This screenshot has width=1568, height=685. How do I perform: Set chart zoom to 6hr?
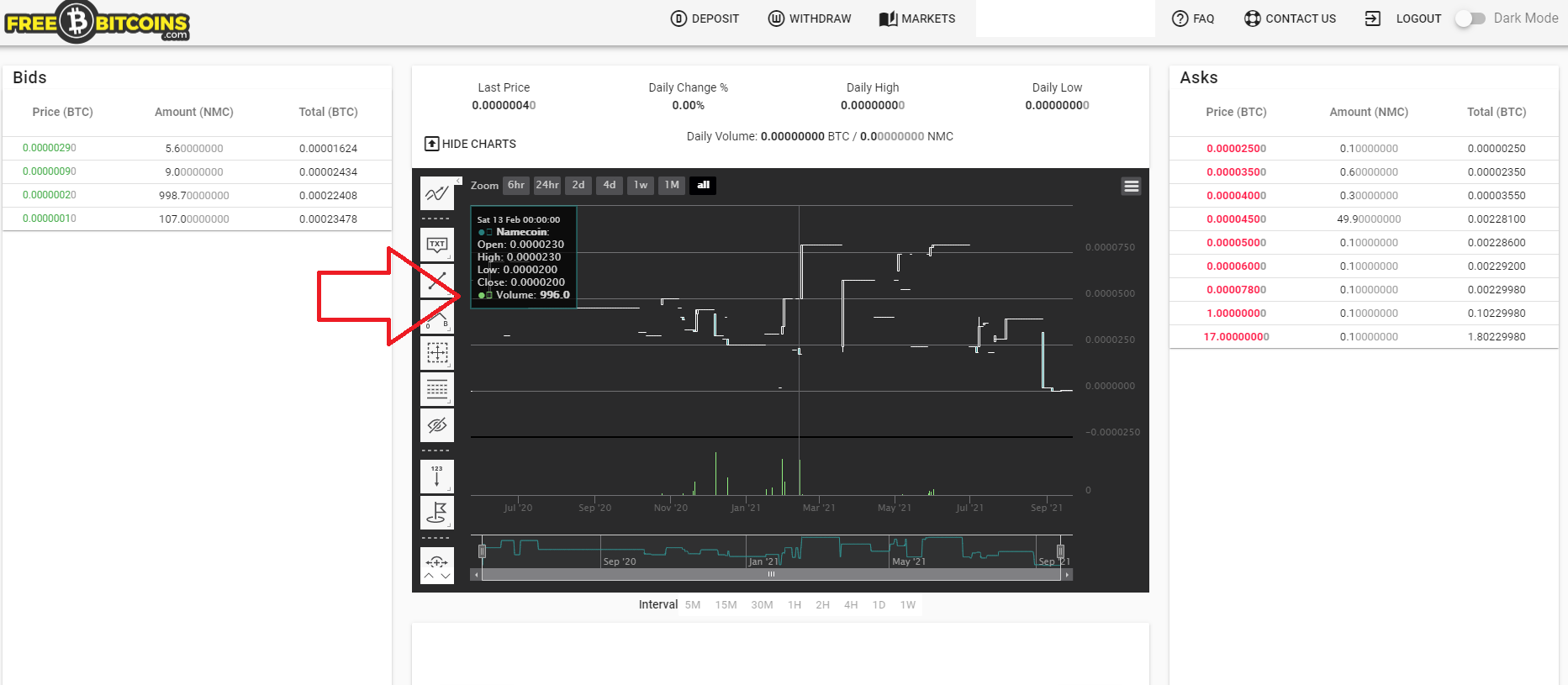(516, 185)
